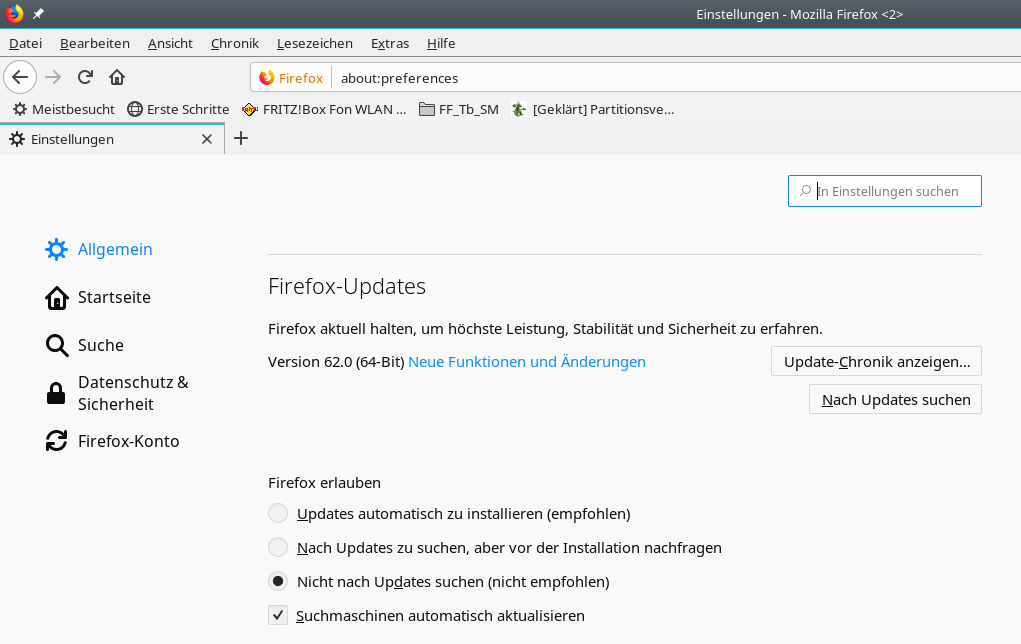Screen dimensions: 1021x644
Task: Click the back navigation arrow
Action: point(20,77)
